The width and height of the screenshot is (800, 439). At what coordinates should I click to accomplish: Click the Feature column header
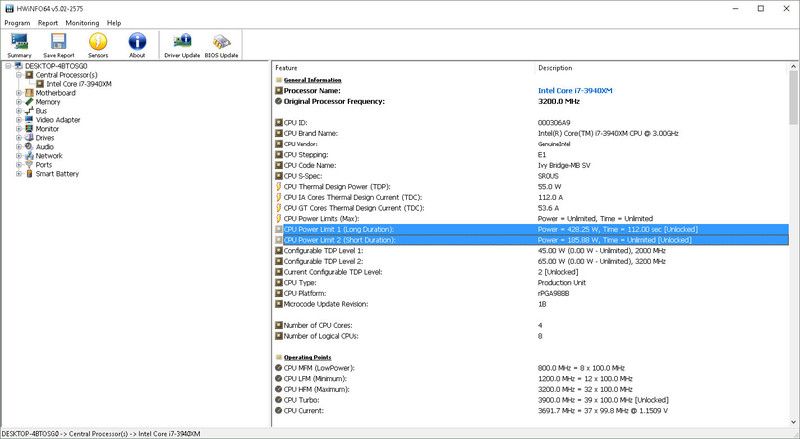click(286, 68)
